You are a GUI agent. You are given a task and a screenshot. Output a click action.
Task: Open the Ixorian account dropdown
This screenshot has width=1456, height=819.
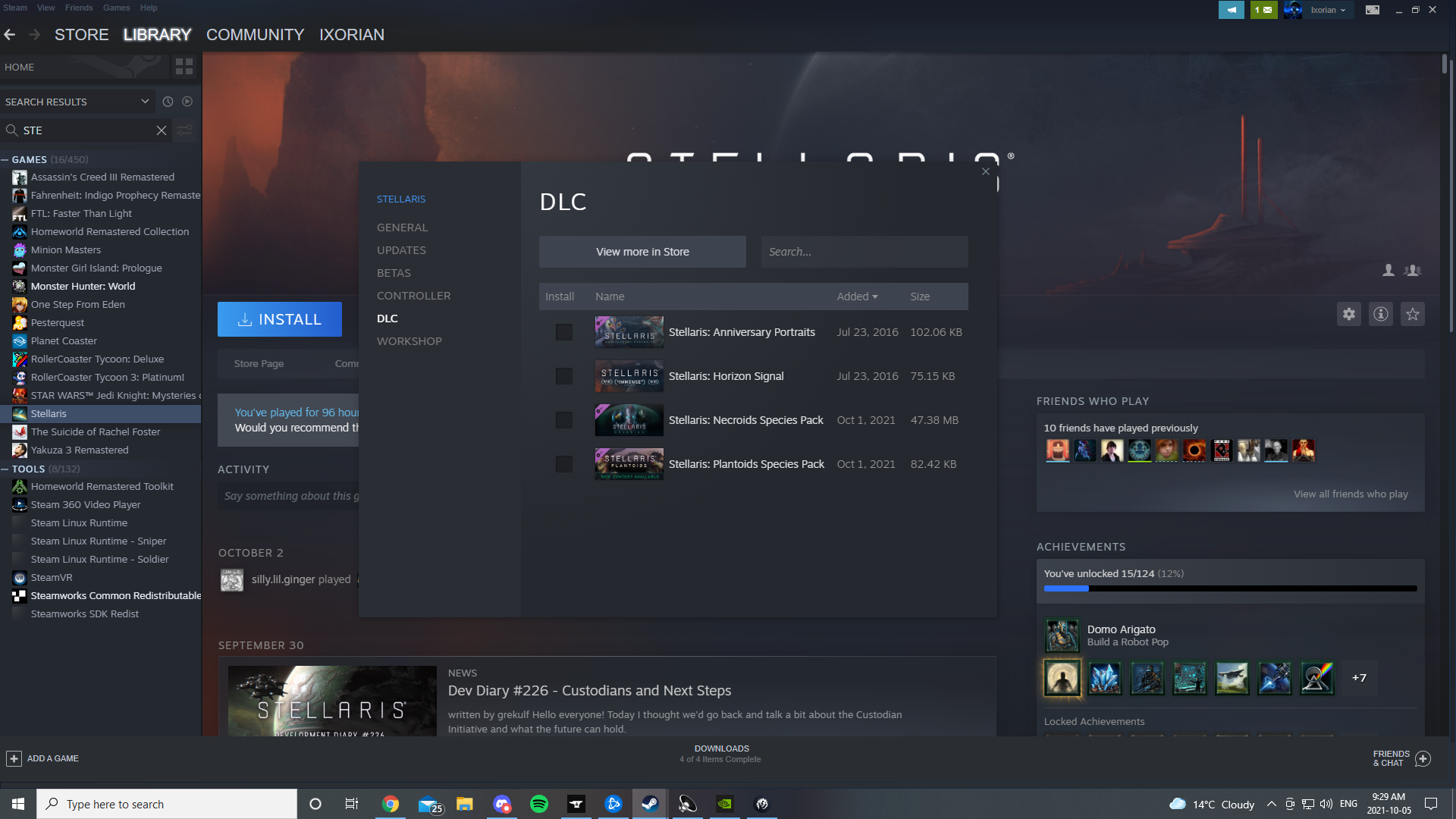click(x=1328, y=10)
